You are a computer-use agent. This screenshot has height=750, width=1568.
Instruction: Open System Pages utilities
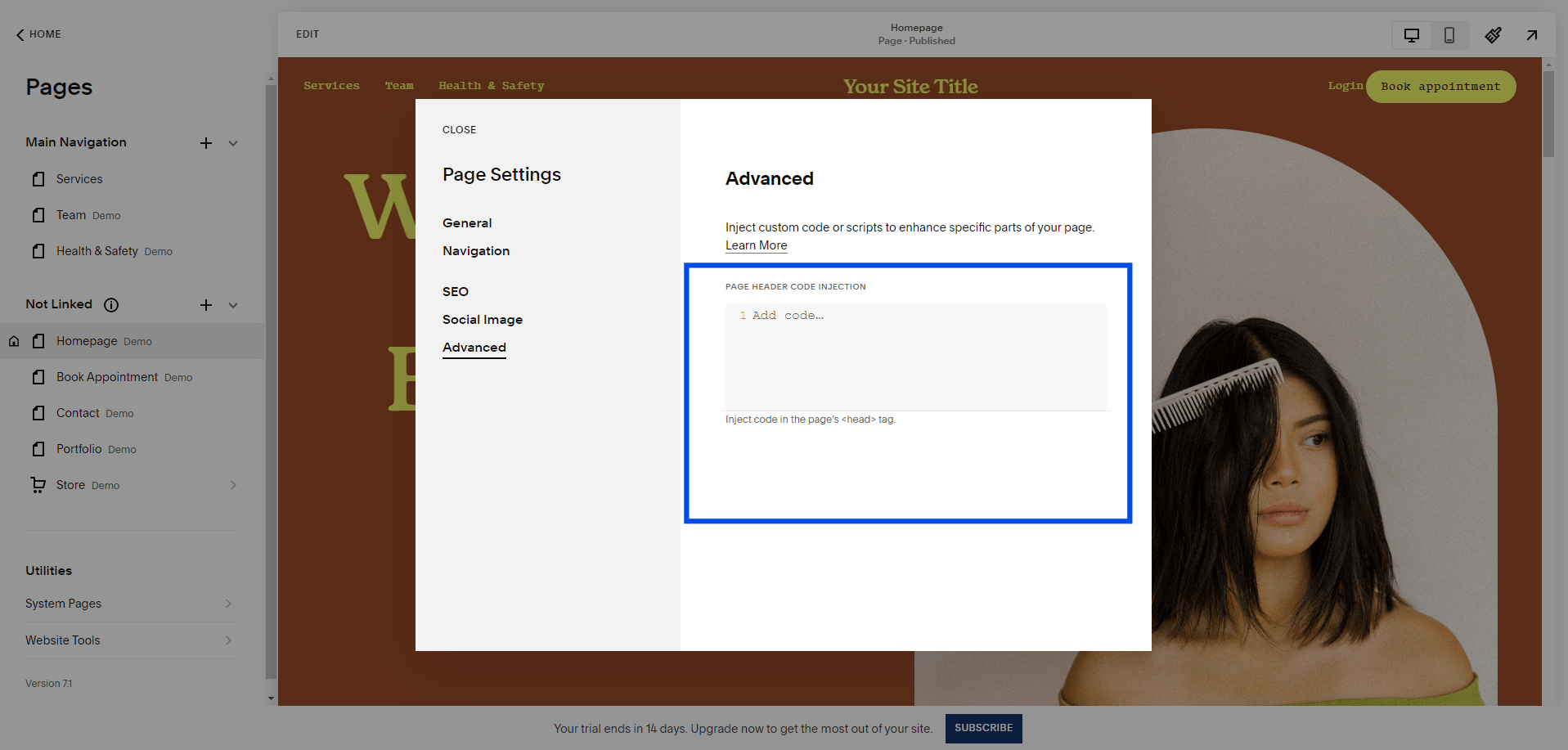click(x=131, y=604)
